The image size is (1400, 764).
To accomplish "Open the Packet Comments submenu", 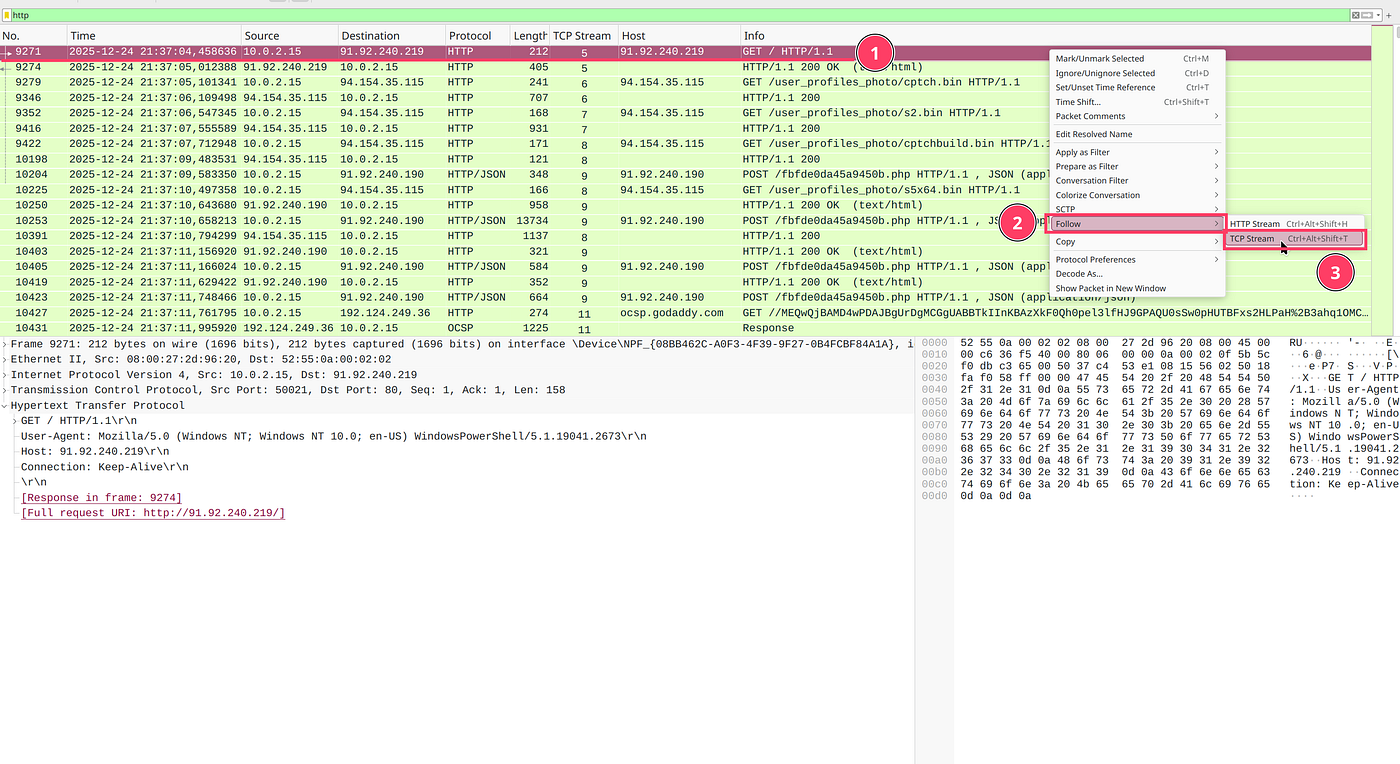I will 1137,116.
